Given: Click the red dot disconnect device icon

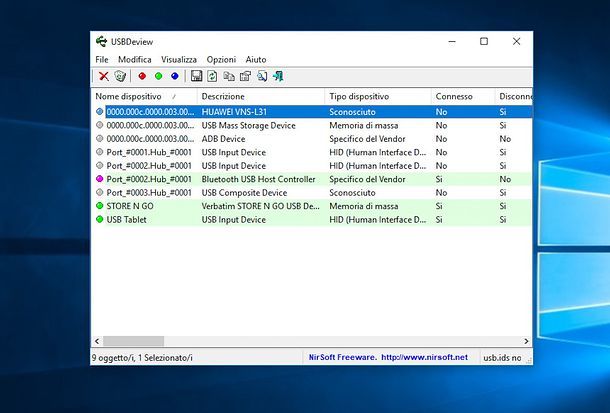Looking at the screenshot, I should 142,76.
